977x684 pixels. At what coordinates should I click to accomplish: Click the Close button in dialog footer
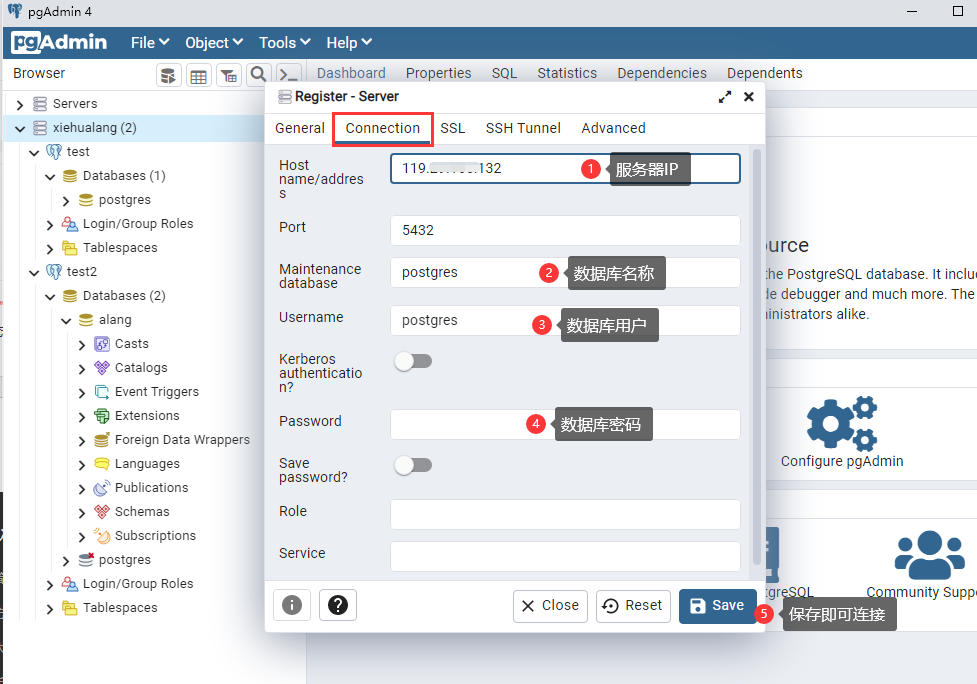click(550, 606)
